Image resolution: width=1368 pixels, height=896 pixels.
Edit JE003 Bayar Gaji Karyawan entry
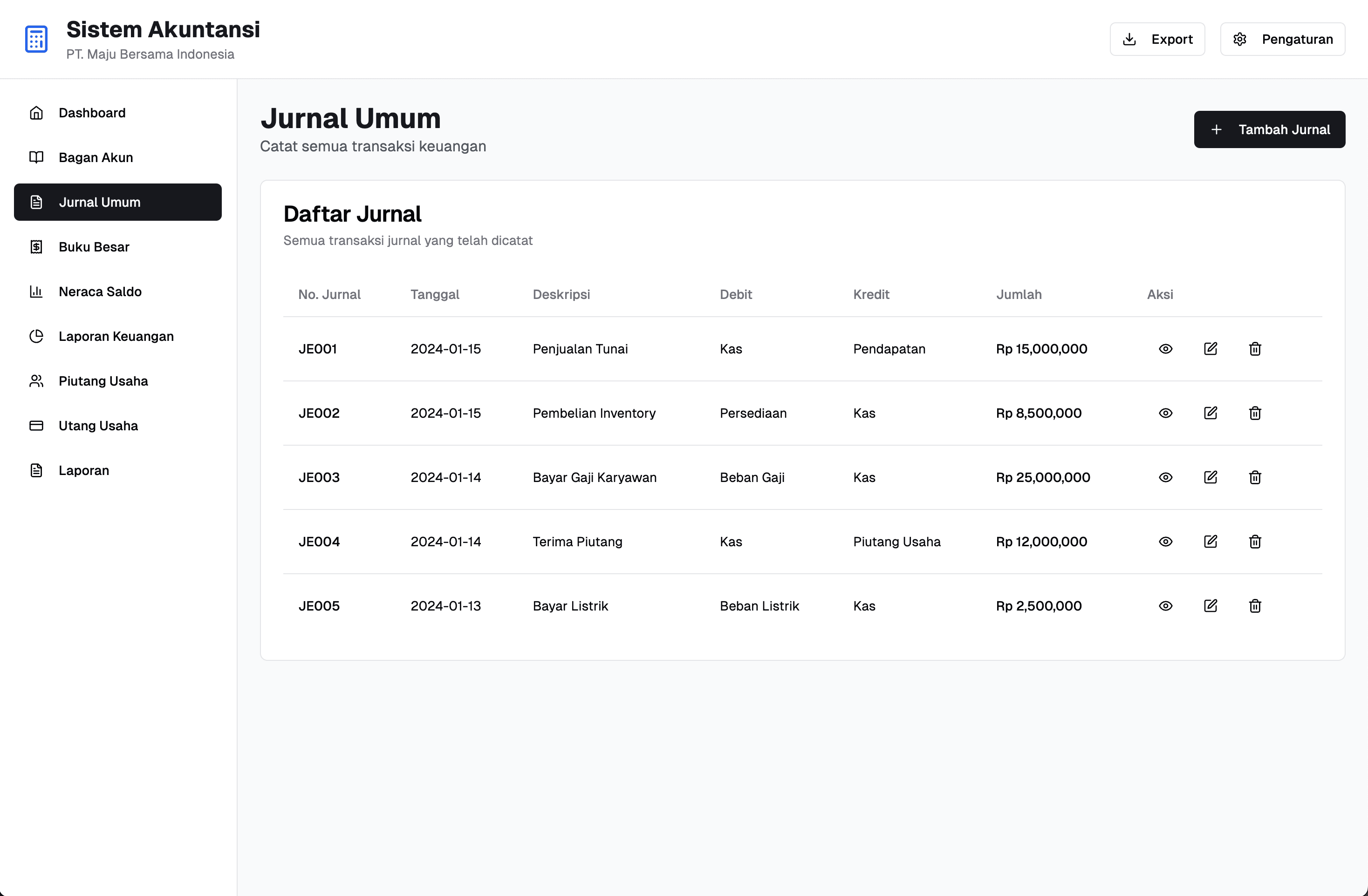pos(1210,477)
